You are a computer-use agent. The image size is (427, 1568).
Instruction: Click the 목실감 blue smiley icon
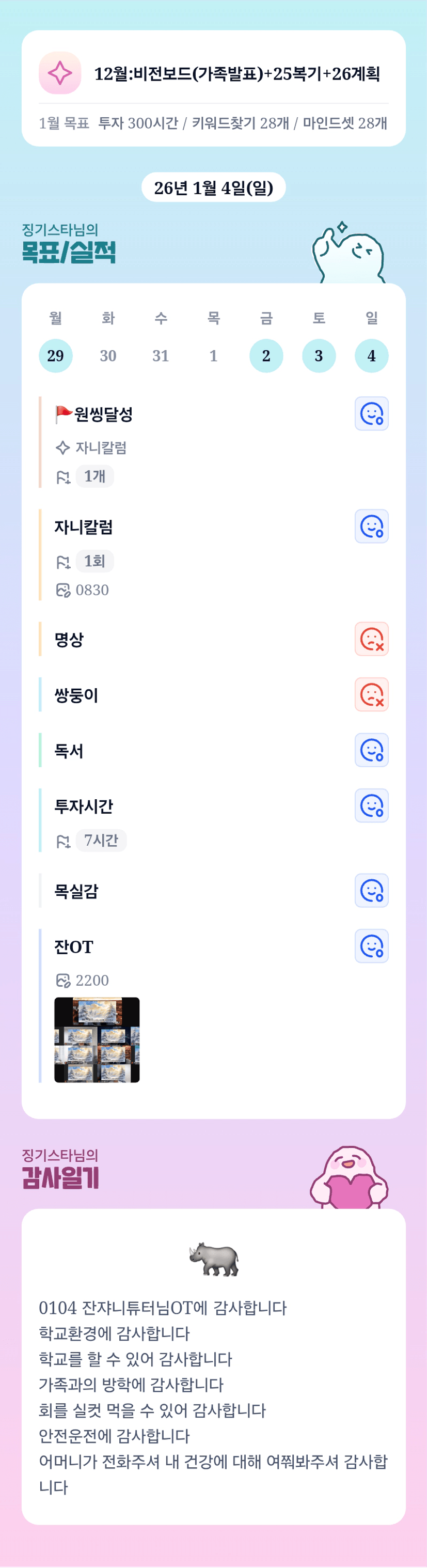point(371,891)
